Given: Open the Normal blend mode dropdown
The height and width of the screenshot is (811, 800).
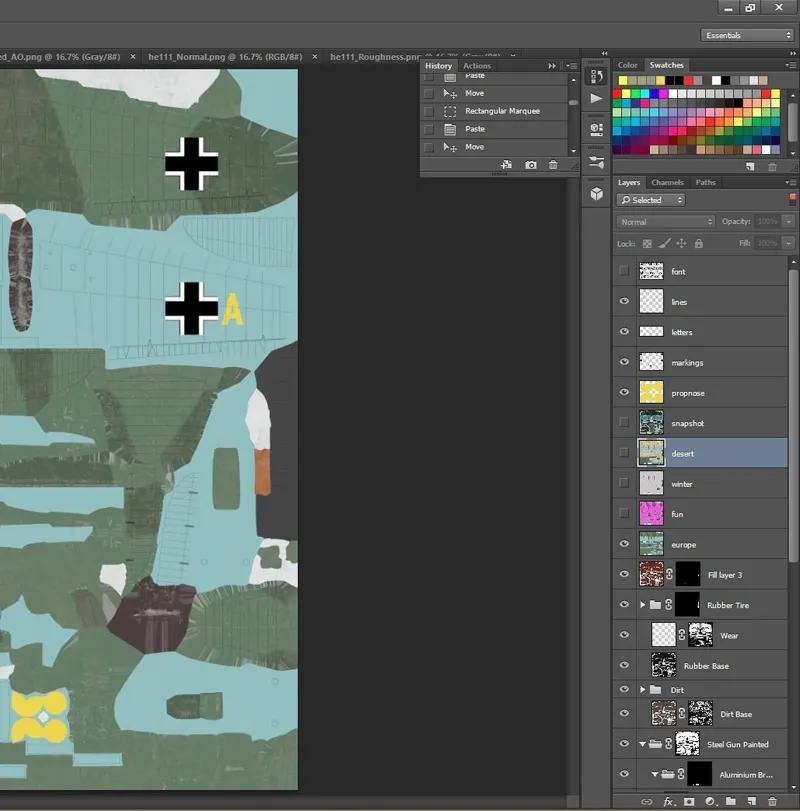Looking at the screenshot, I should (666, 222).
